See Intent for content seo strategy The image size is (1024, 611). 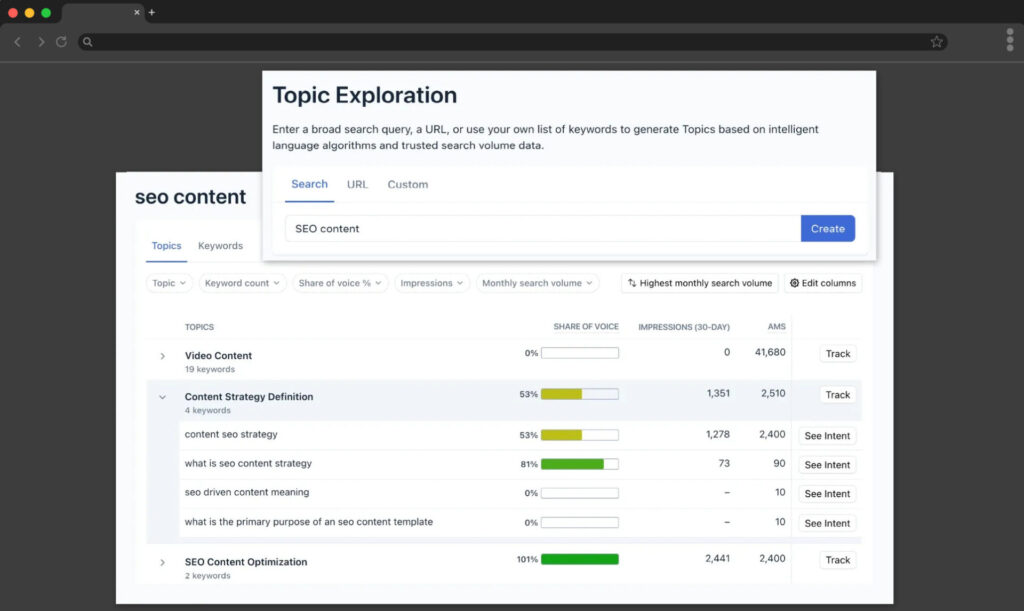pos(827,436)
